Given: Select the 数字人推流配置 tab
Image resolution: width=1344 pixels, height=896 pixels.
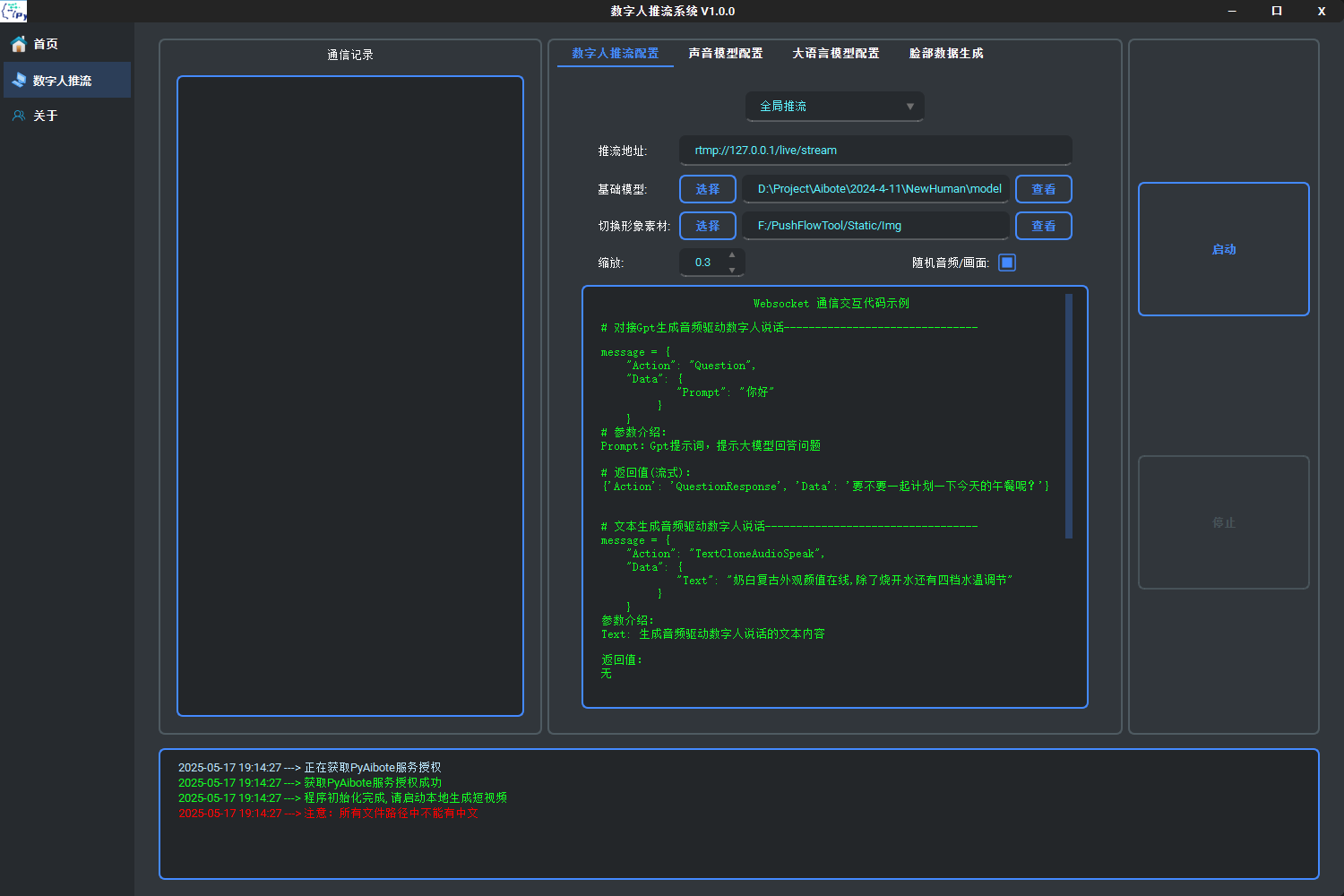Looking at the screenshot, I should pyautogui.click(x=615, y=54).
